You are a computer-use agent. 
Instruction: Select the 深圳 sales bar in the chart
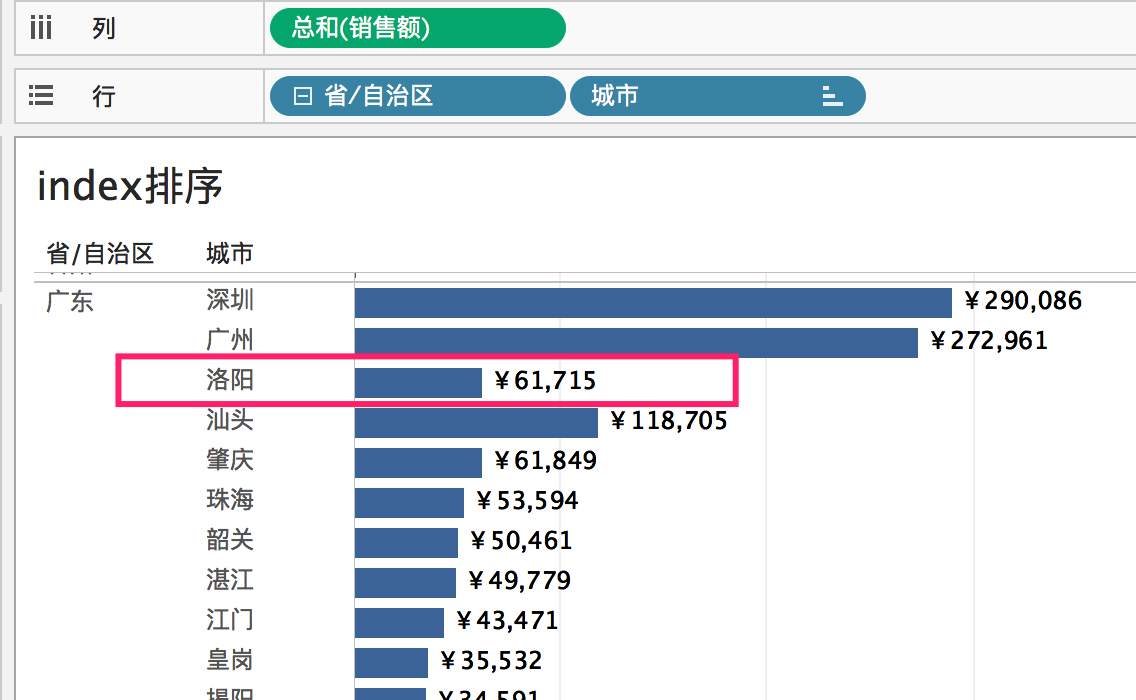click(x=650, y=301)
